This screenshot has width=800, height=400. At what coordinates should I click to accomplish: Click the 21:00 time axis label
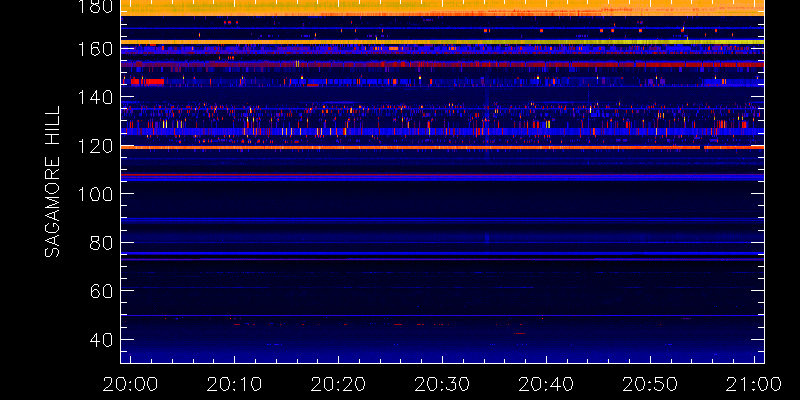[754, 384]
